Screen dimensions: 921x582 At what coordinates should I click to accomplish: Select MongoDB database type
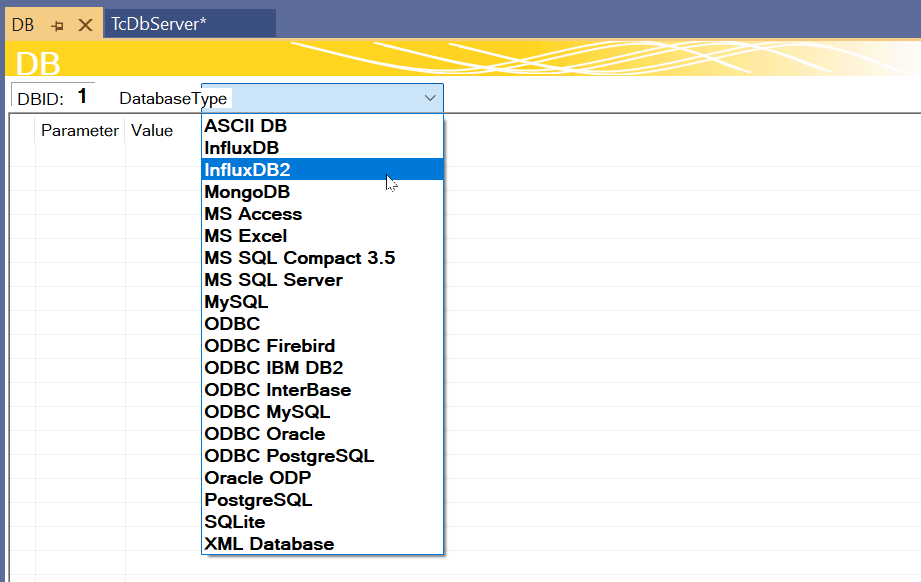tap(322, 192)
